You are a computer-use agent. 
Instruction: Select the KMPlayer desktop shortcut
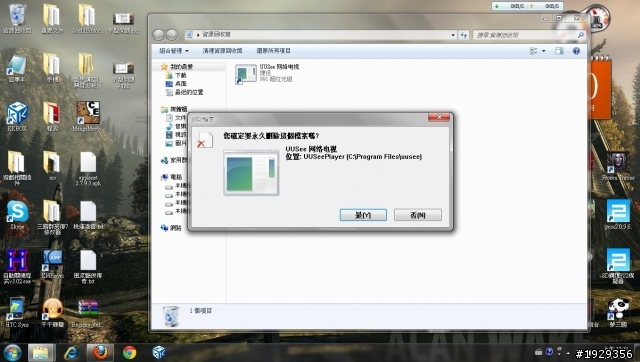pyautogui.click(x=52, y=263)
